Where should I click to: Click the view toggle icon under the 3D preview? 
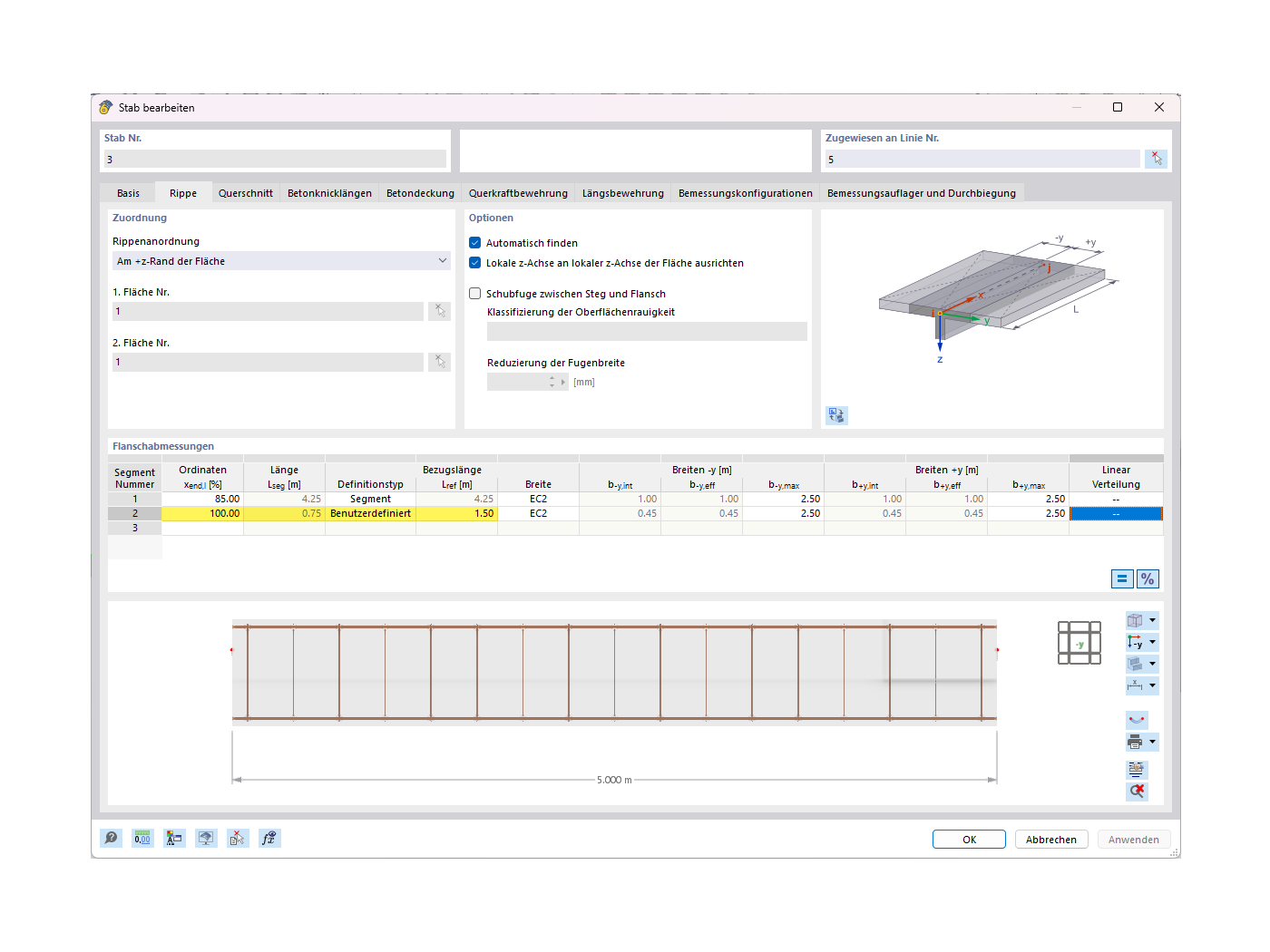pyautogui.click(x=836, y=415)
